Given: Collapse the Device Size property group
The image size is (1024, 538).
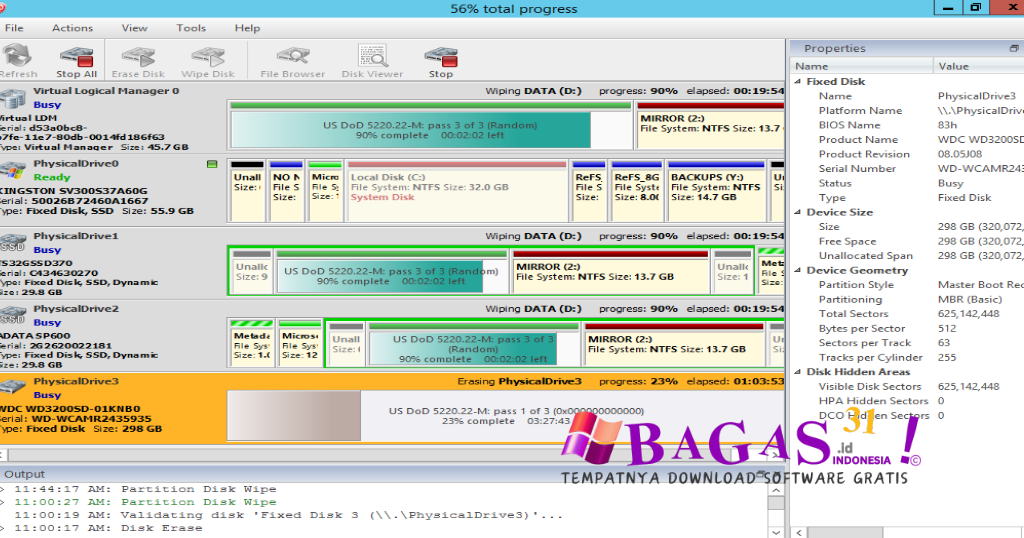Looking at the screenshot, I should pos(798,212).
